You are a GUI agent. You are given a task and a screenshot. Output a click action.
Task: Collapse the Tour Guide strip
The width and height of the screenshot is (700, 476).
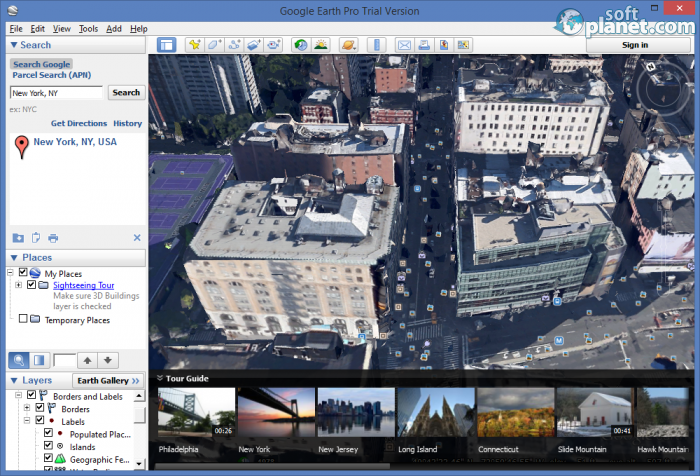point(160,378)
